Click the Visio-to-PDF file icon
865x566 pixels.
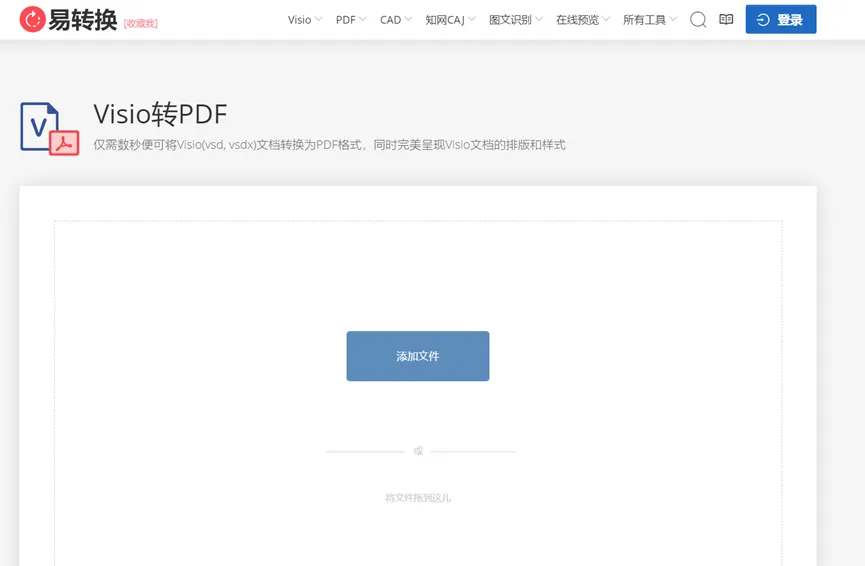pos(50,129)
